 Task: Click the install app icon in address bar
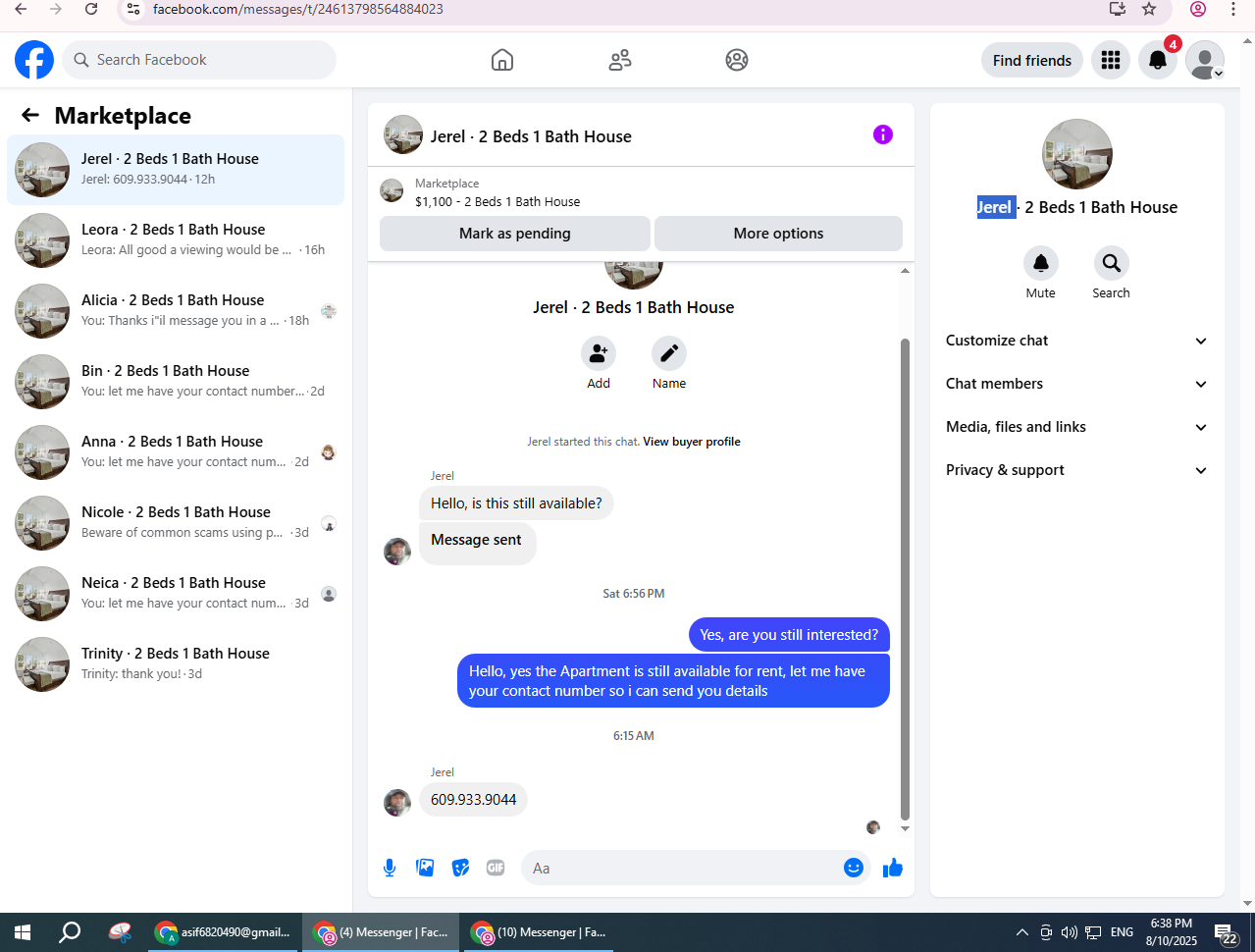coord(1117,9)
